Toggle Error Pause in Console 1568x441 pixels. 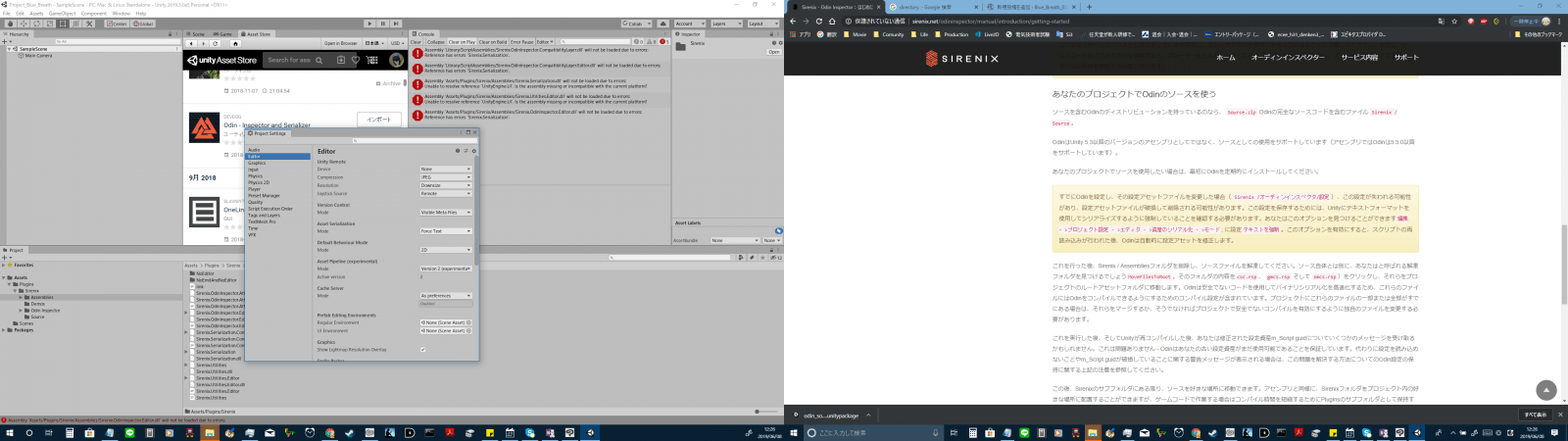(x=521, y=42)
